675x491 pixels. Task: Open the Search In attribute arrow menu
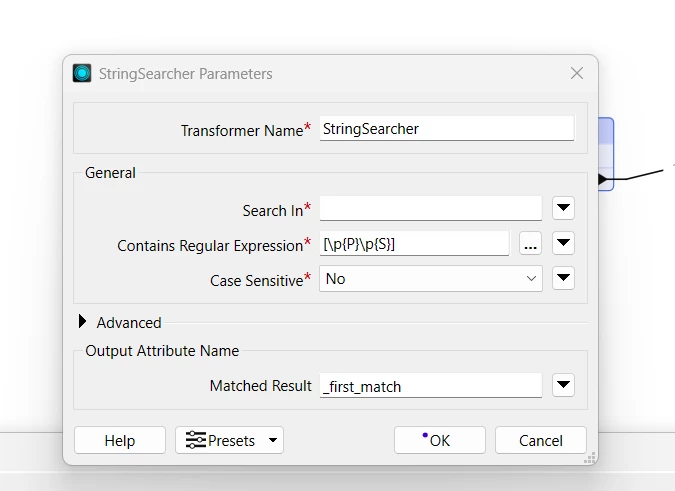564,209
